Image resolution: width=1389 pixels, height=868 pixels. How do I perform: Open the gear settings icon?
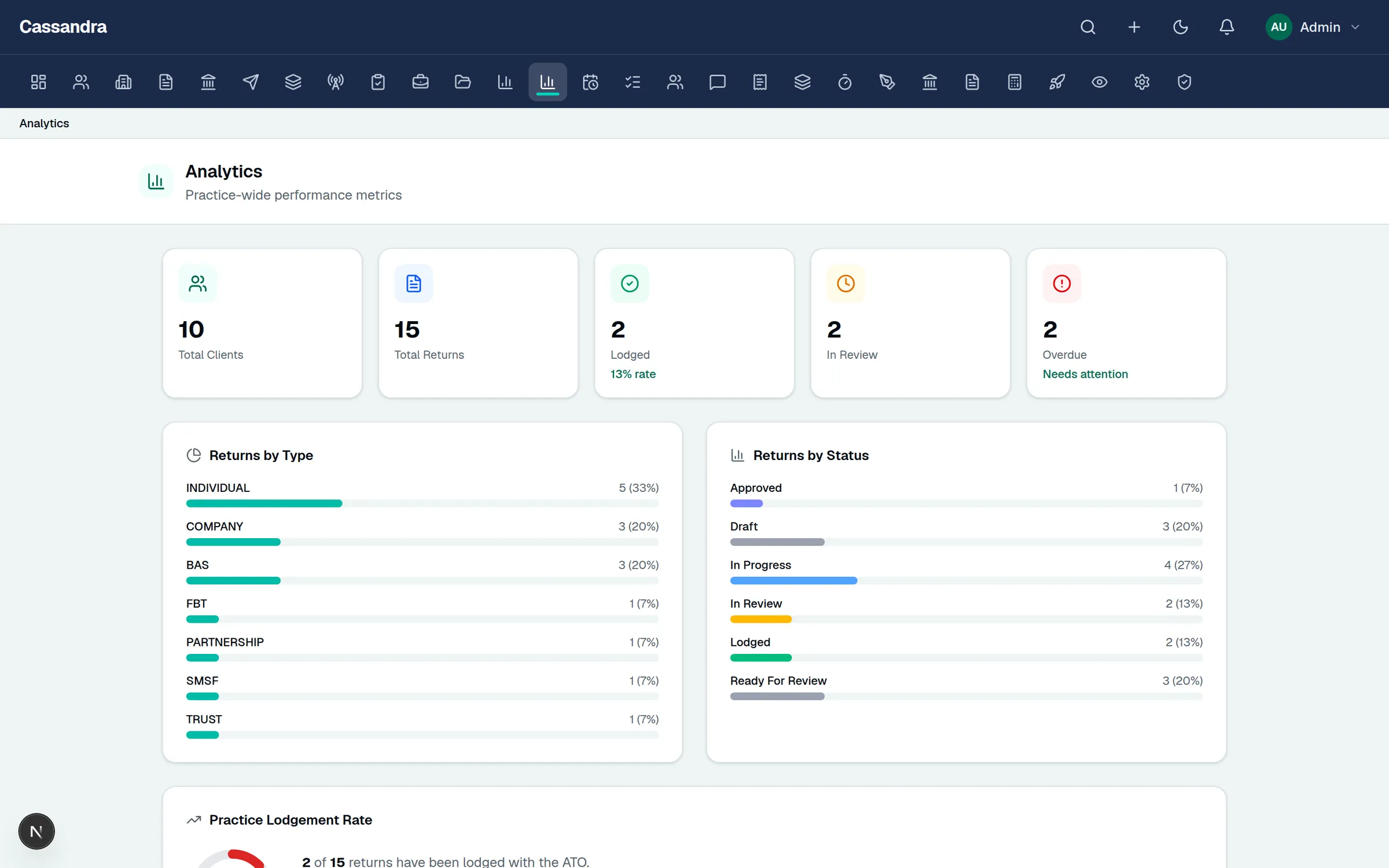pos(1142,82)
